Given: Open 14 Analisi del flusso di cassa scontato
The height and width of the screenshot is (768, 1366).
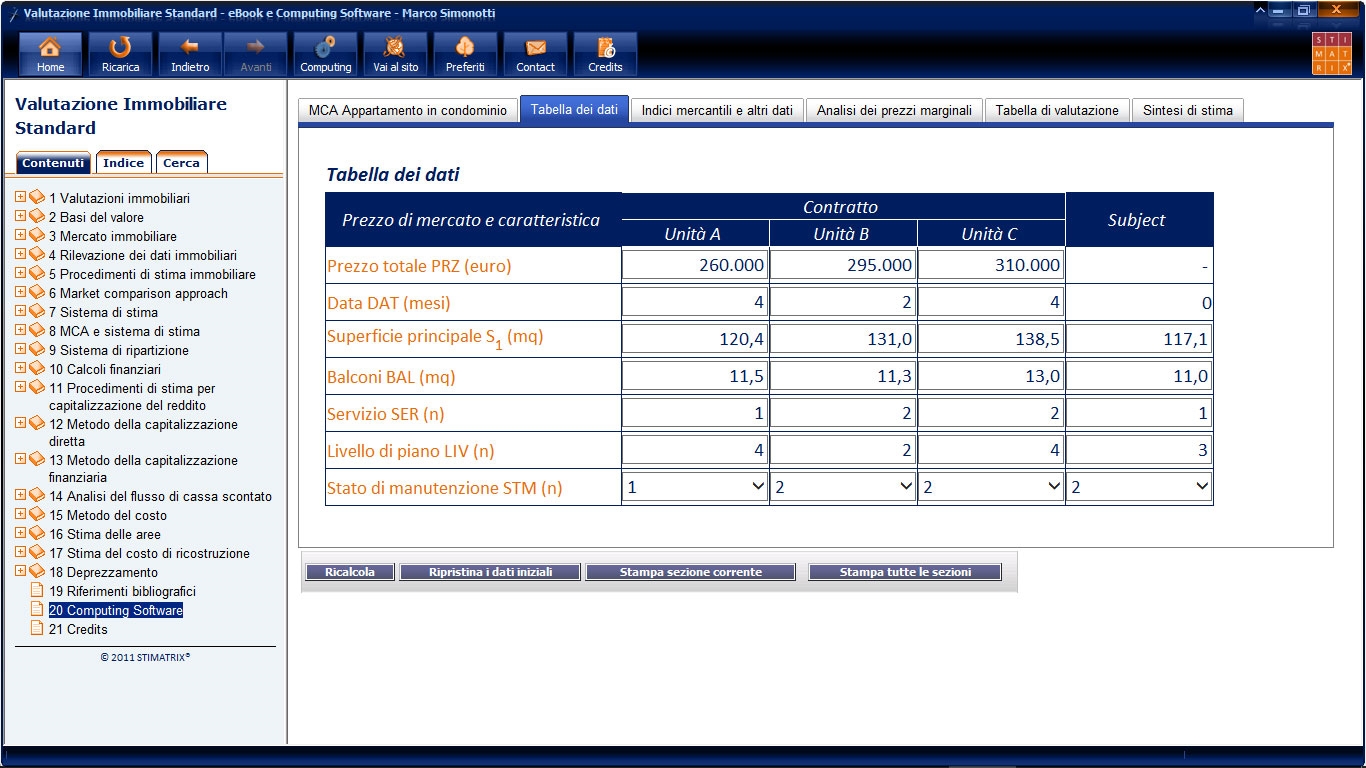Looking at the screenshot, I should (x=160, y=496).
